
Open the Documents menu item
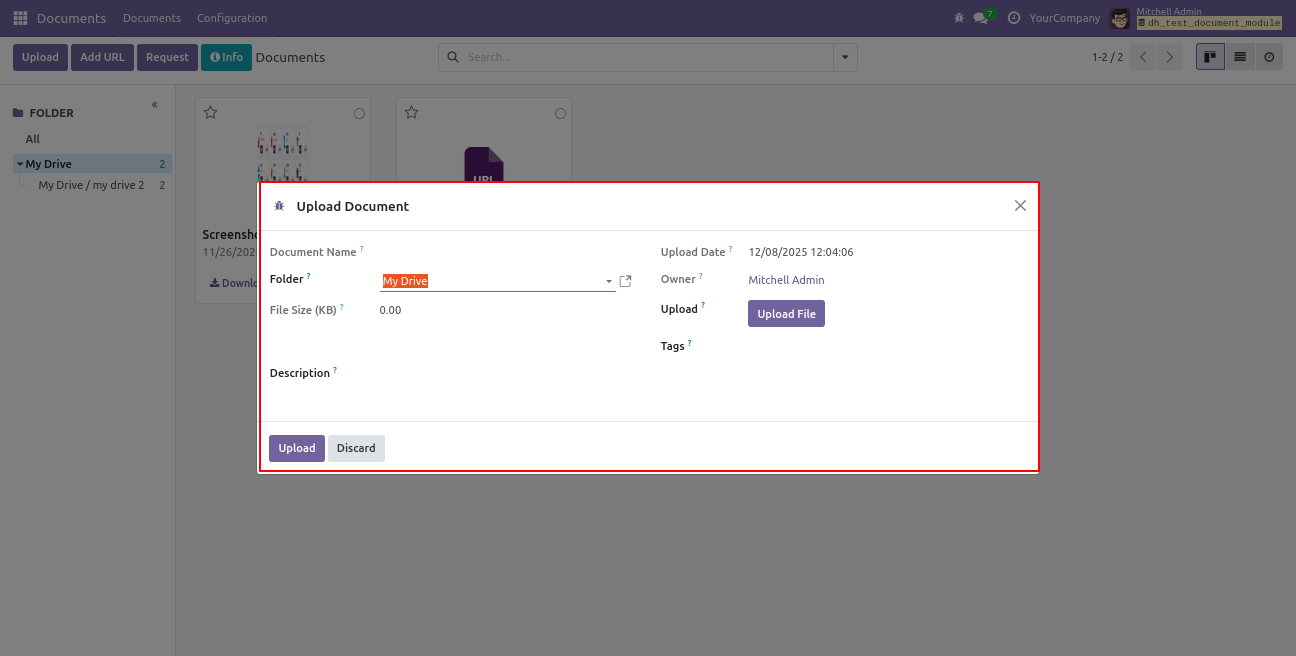pyautogui.click(x=152, y=18)
